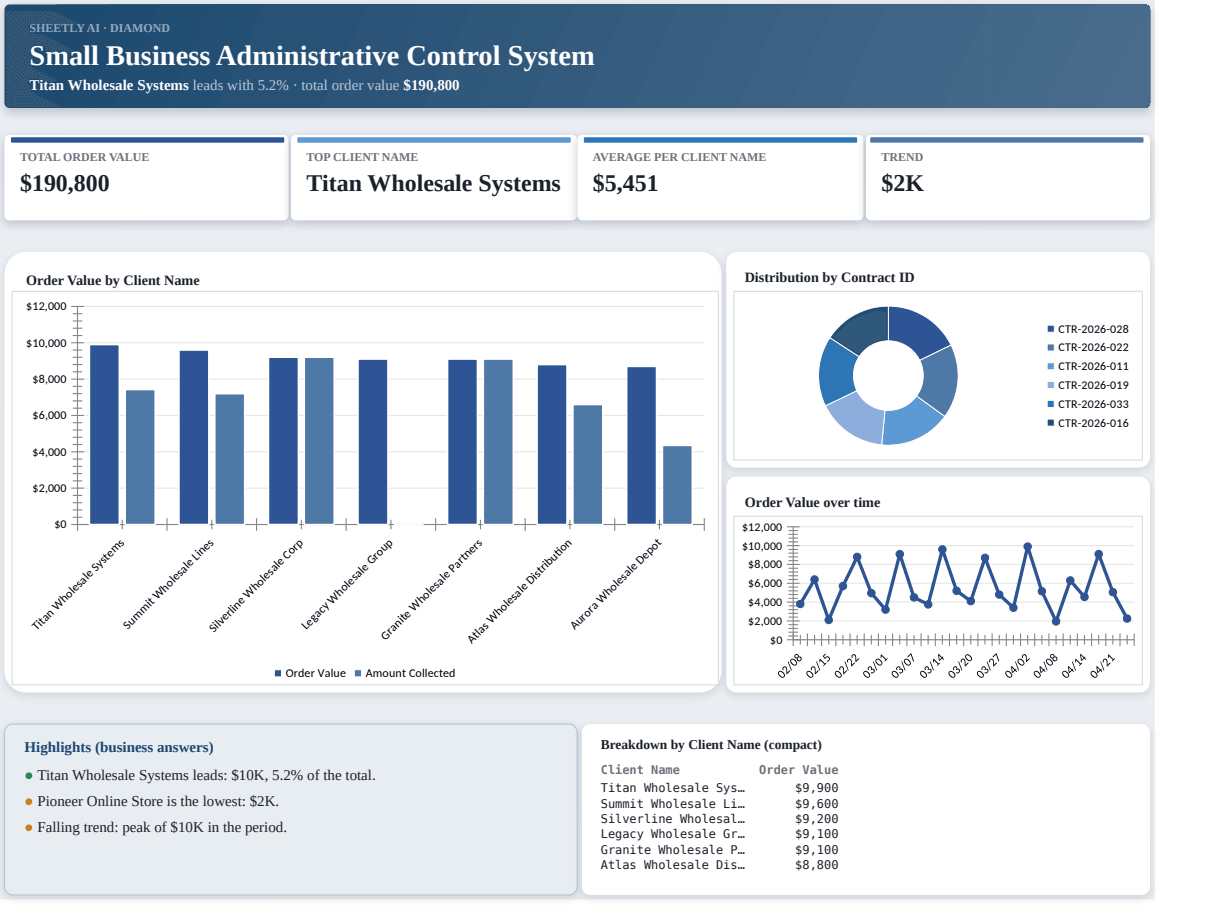The image size is (1227, 922).
Task: Select the CTR-2026-011 legend label
Action: coord(1093,366)
